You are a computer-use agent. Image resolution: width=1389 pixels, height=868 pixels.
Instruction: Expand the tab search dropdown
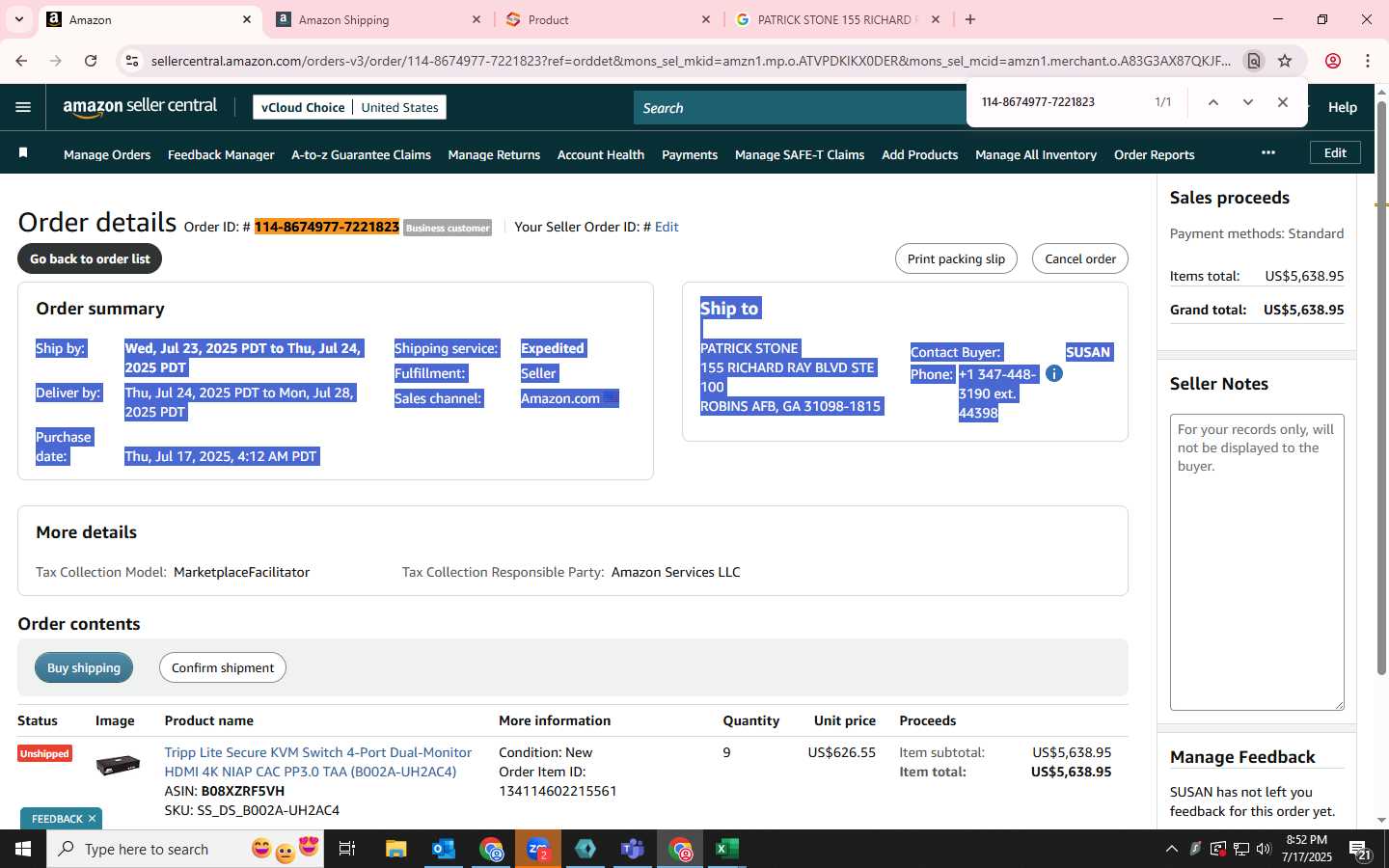18,19
